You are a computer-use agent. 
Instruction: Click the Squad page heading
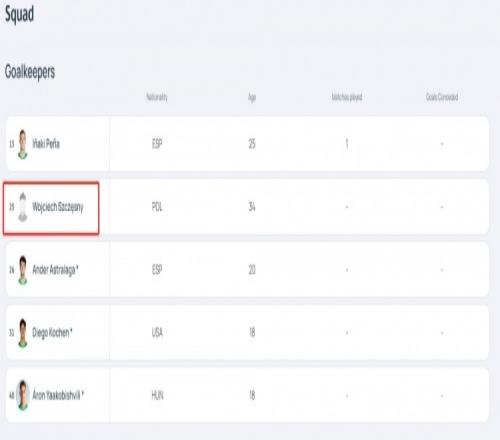tap(19, 14)
